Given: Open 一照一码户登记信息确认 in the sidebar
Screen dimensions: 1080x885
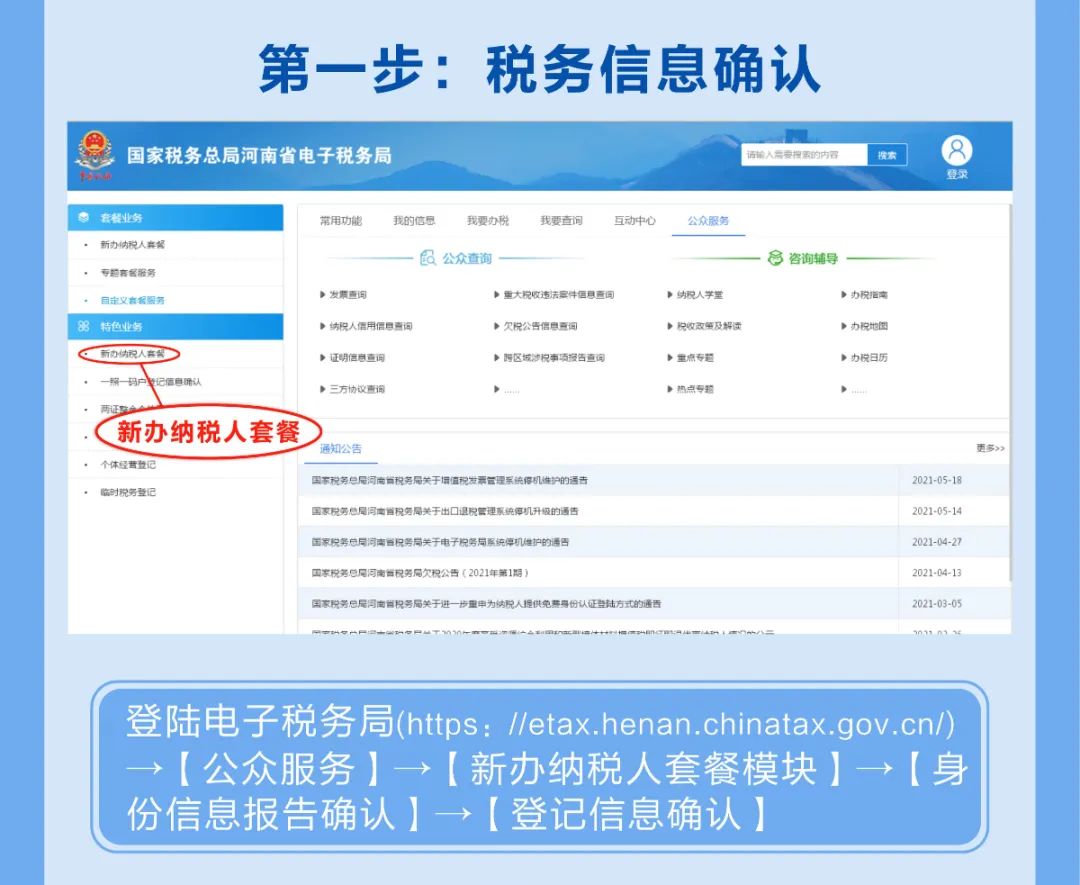Looking at the screenshot, I should pos(151,382).
